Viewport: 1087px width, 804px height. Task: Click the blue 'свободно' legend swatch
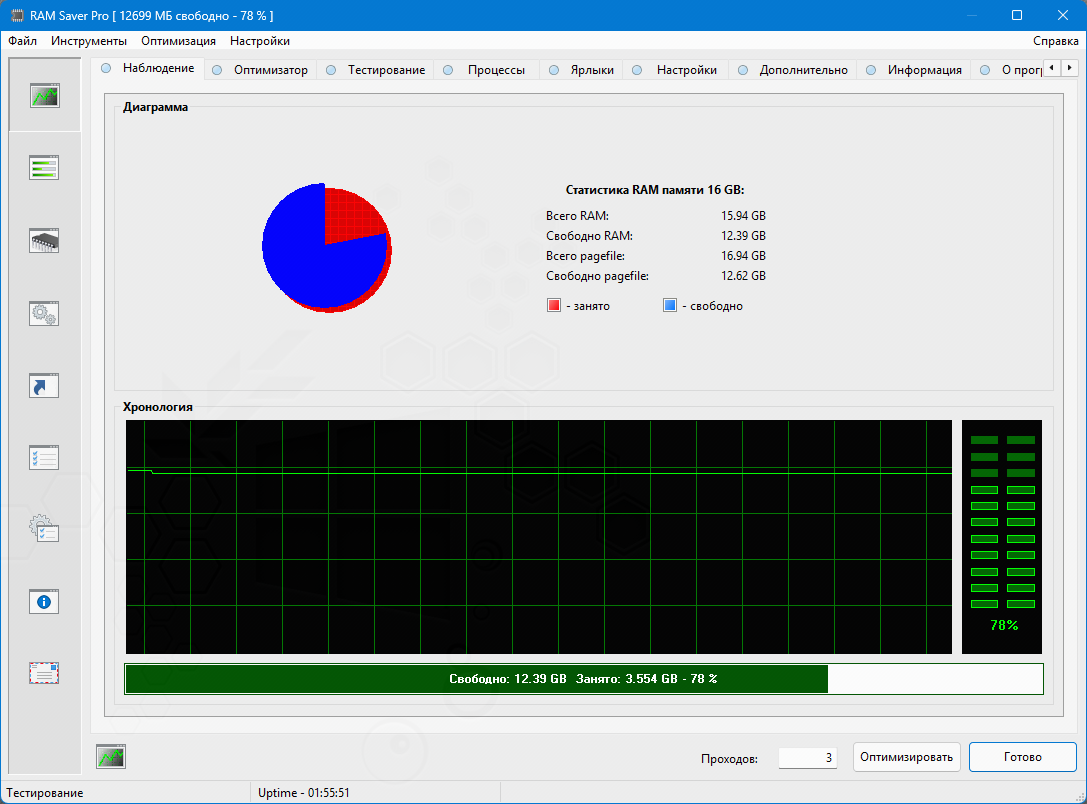(x=670, y=306)
